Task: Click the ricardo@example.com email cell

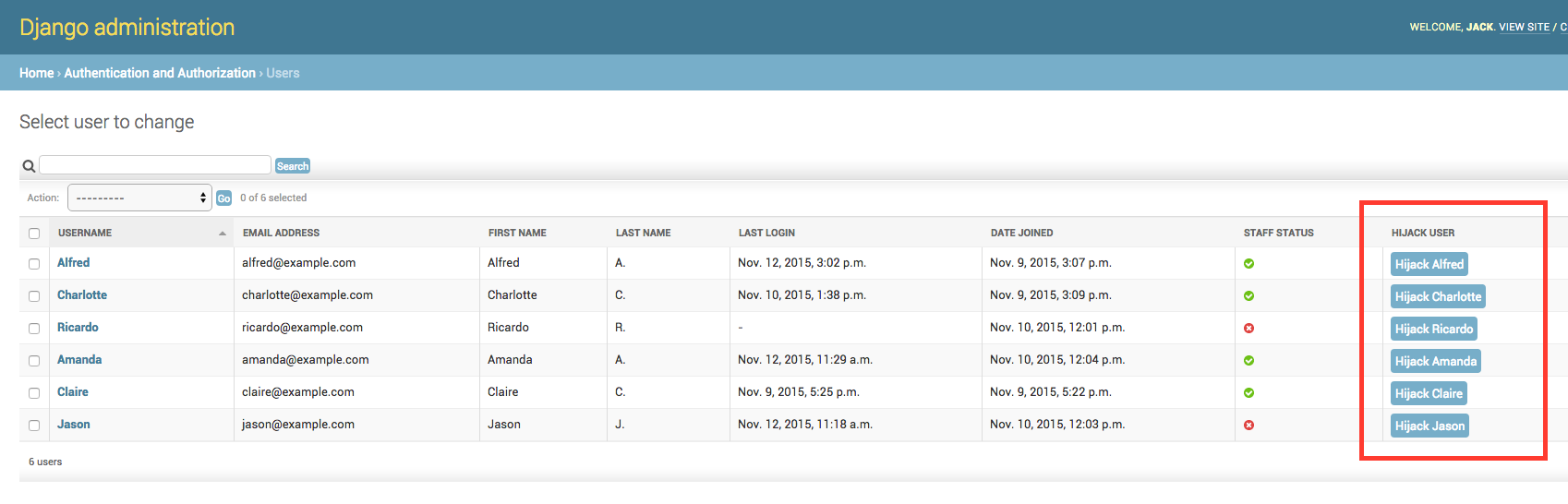Action: (302, 328)
